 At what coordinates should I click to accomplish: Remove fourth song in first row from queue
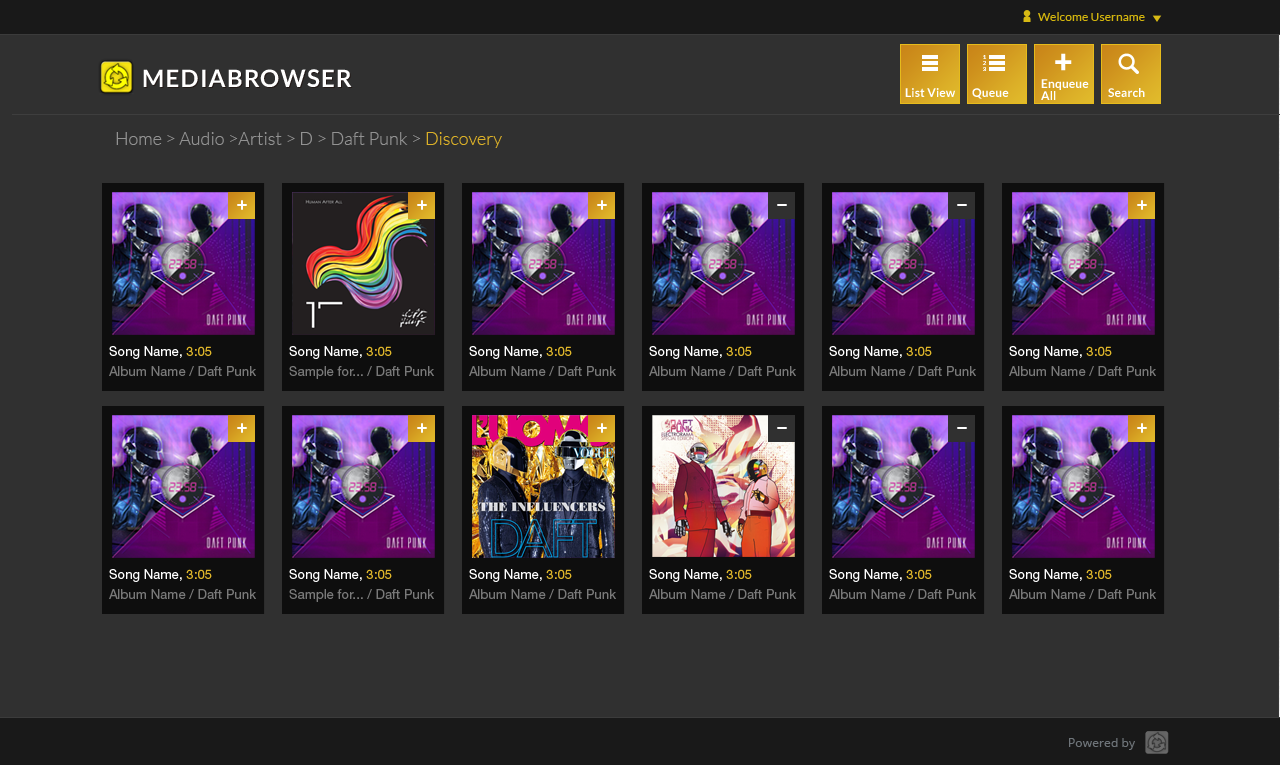781,205
